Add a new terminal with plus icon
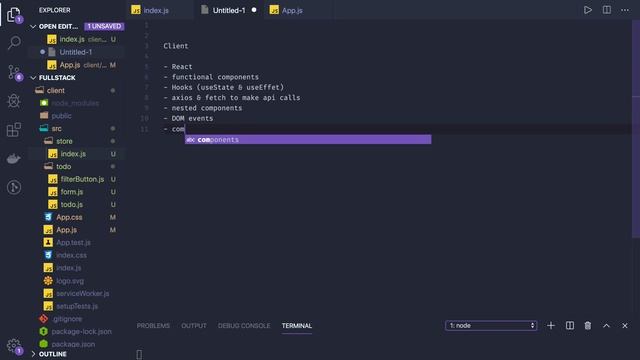 tap(551, 325)
